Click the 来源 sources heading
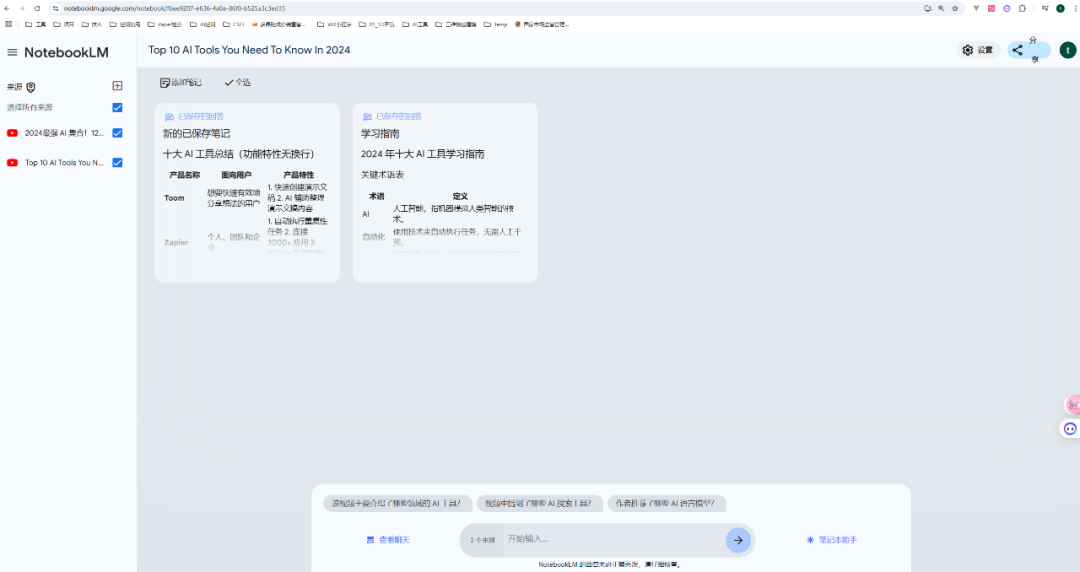The width and height of the screenshot is (1080, 572). 14,87
